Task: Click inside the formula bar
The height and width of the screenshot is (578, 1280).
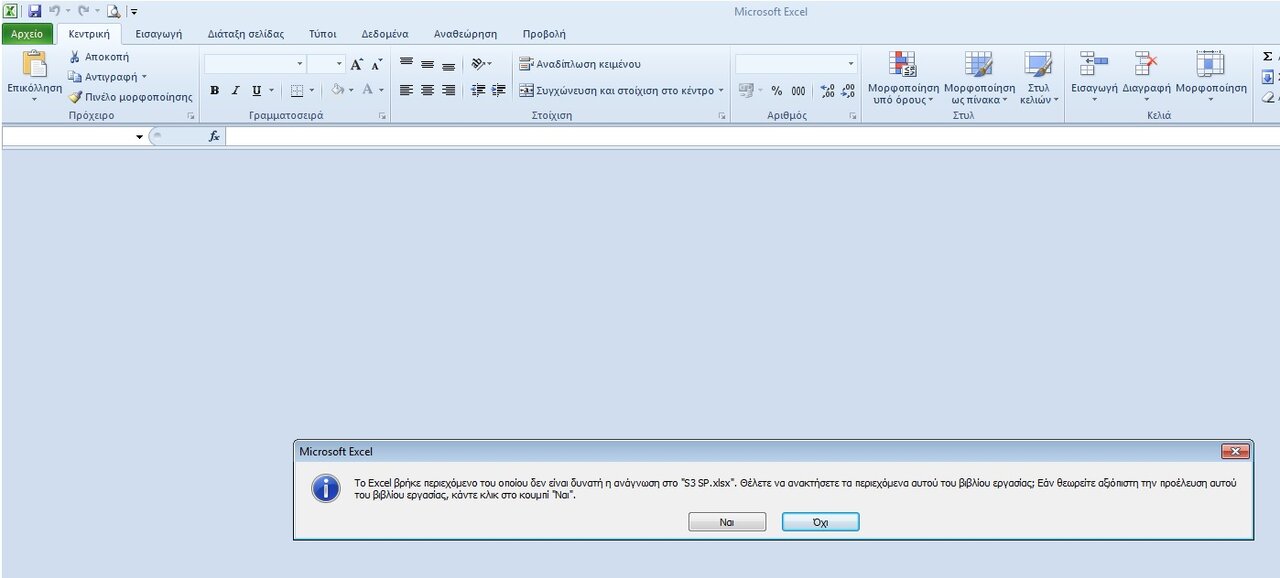Action: pyautogui.click(x=752, y=137)
